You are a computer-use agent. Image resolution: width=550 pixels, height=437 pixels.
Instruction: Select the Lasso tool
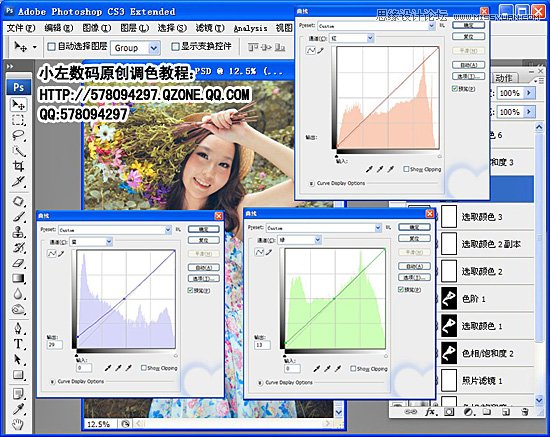coord(18,135)
